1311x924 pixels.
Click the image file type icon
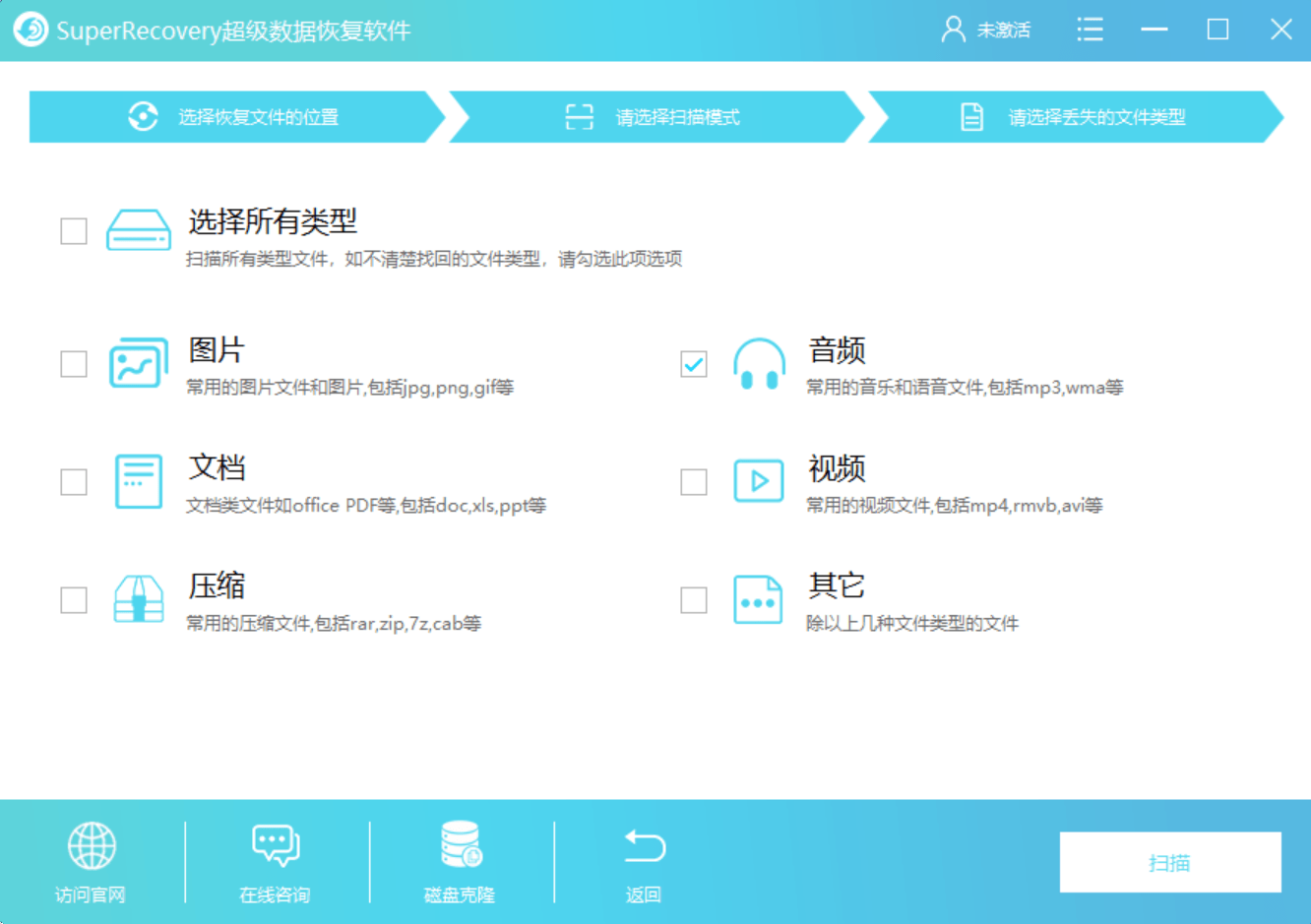click(x=138, y=363)
